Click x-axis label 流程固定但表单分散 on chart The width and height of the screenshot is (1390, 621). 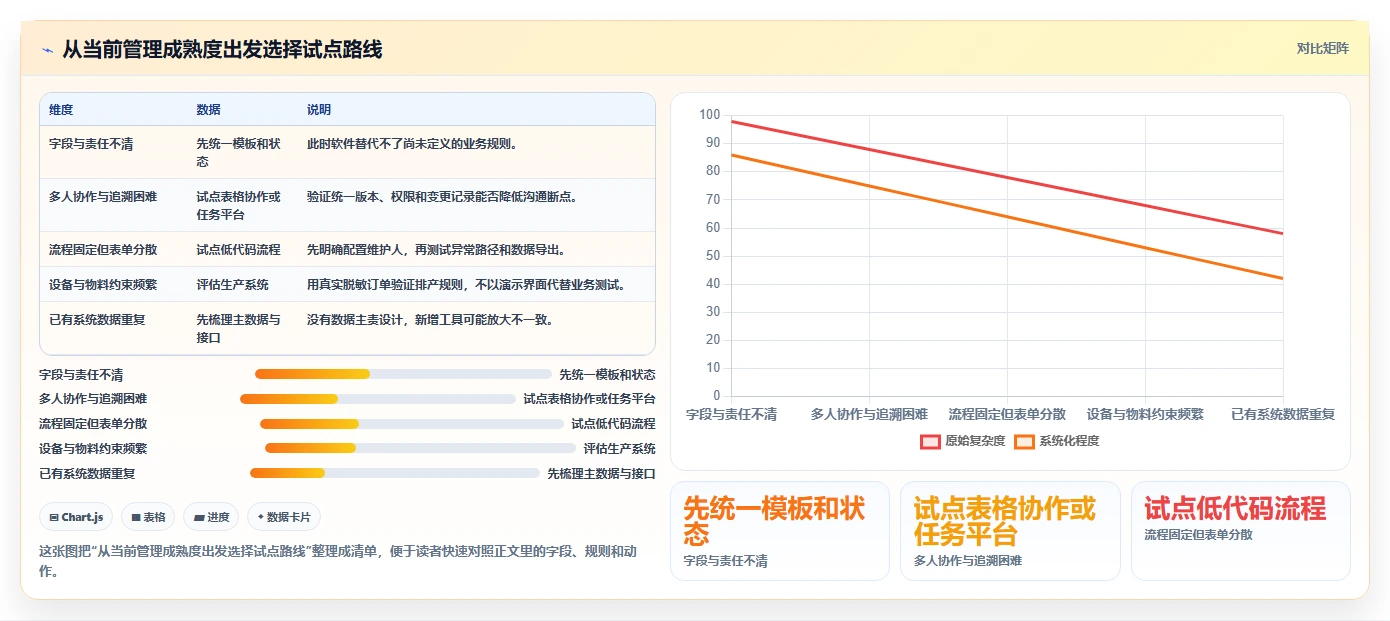click(x=1007, y=414)
